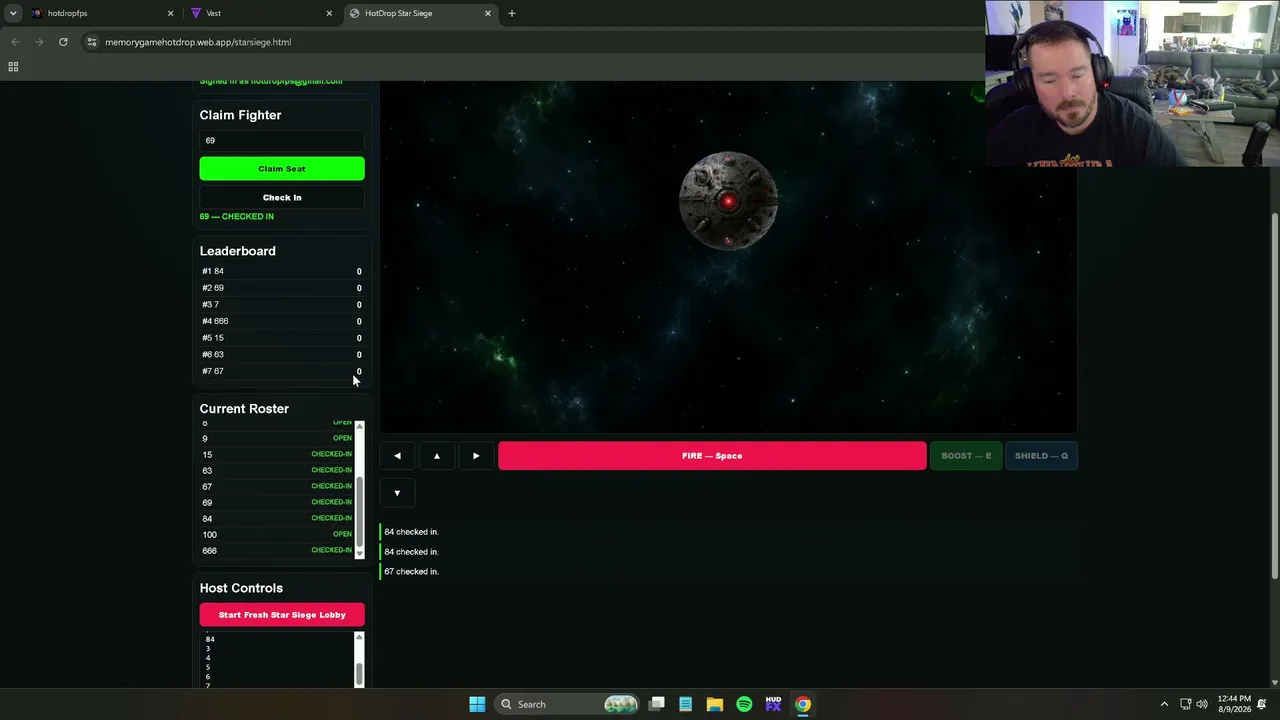Click the green Claim Seat button
This screenshot has width=1280, height=720.
(282, 169)
